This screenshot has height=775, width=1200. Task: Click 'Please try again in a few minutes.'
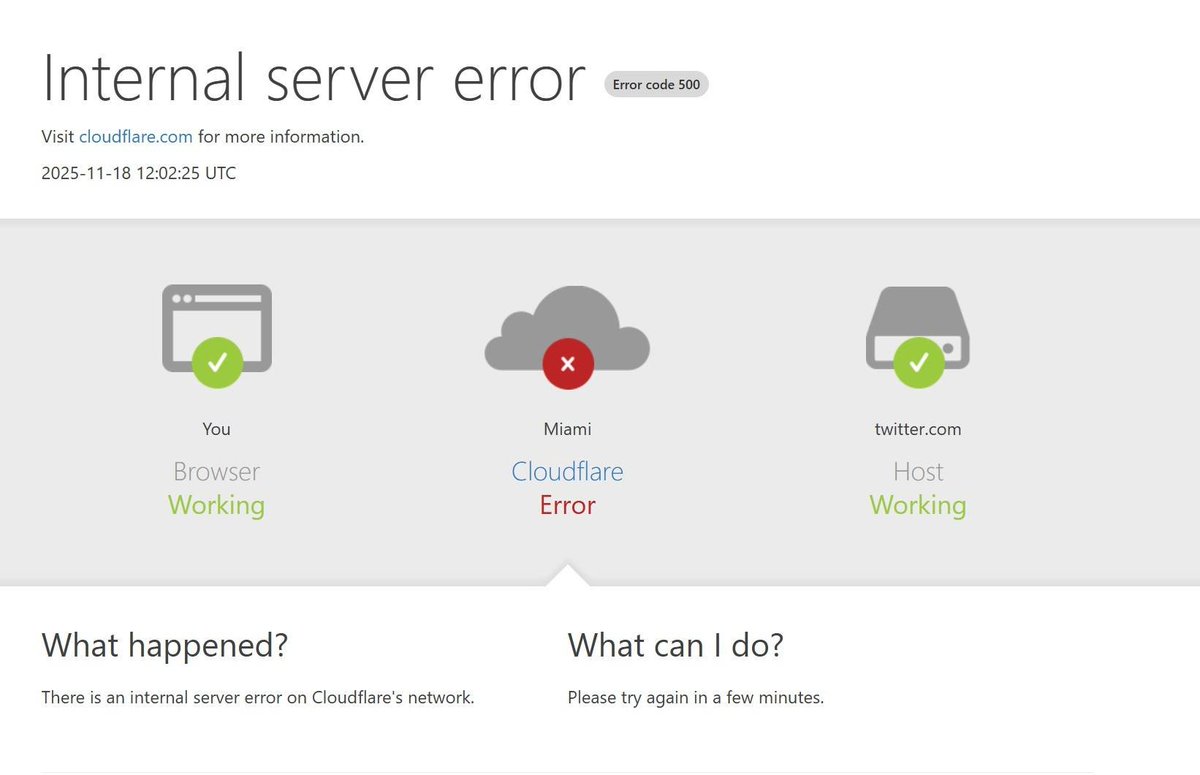pyautogui.click(x=696, y=697)
